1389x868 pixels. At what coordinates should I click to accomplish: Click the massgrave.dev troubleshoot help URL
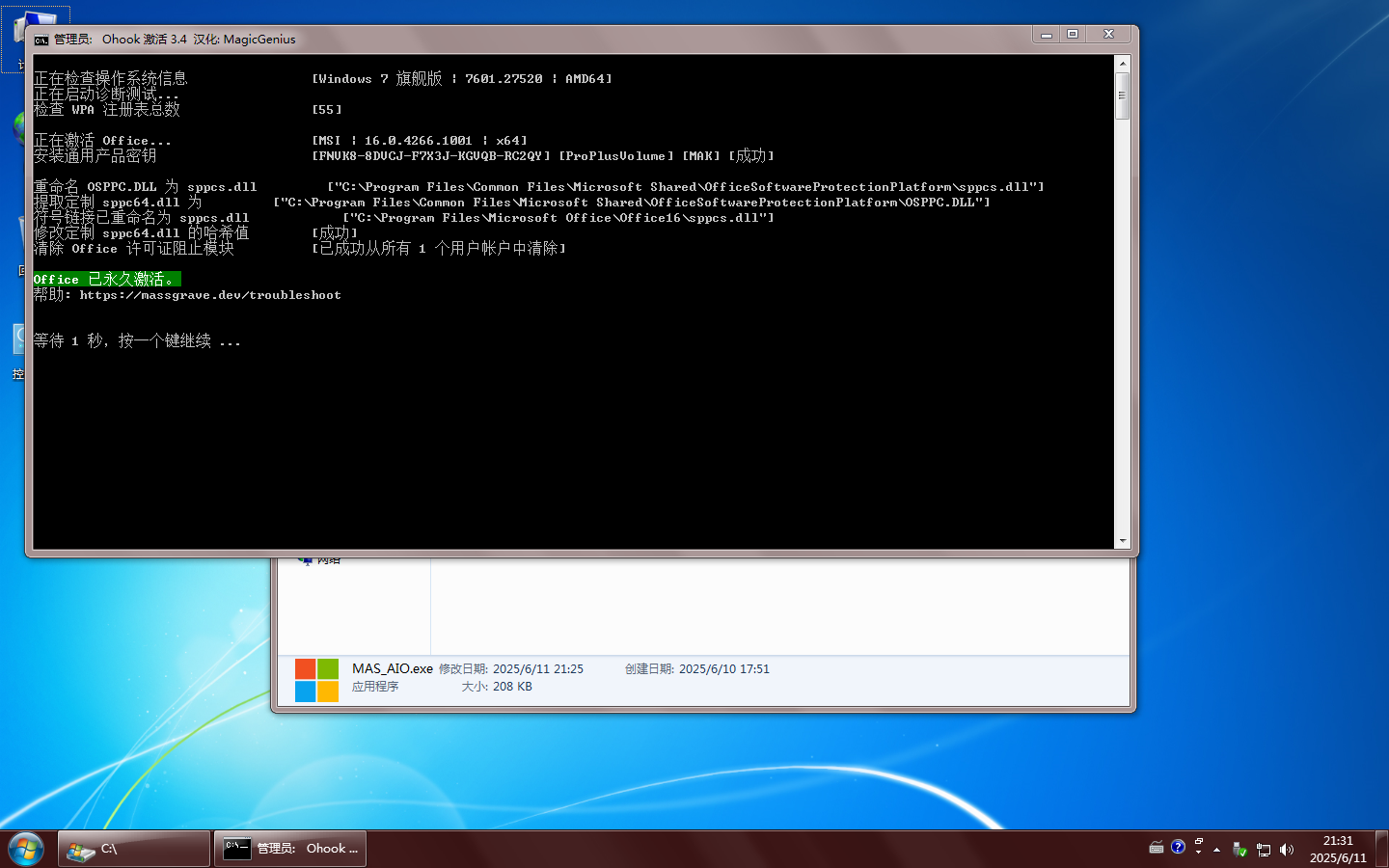tap(210, 295)
